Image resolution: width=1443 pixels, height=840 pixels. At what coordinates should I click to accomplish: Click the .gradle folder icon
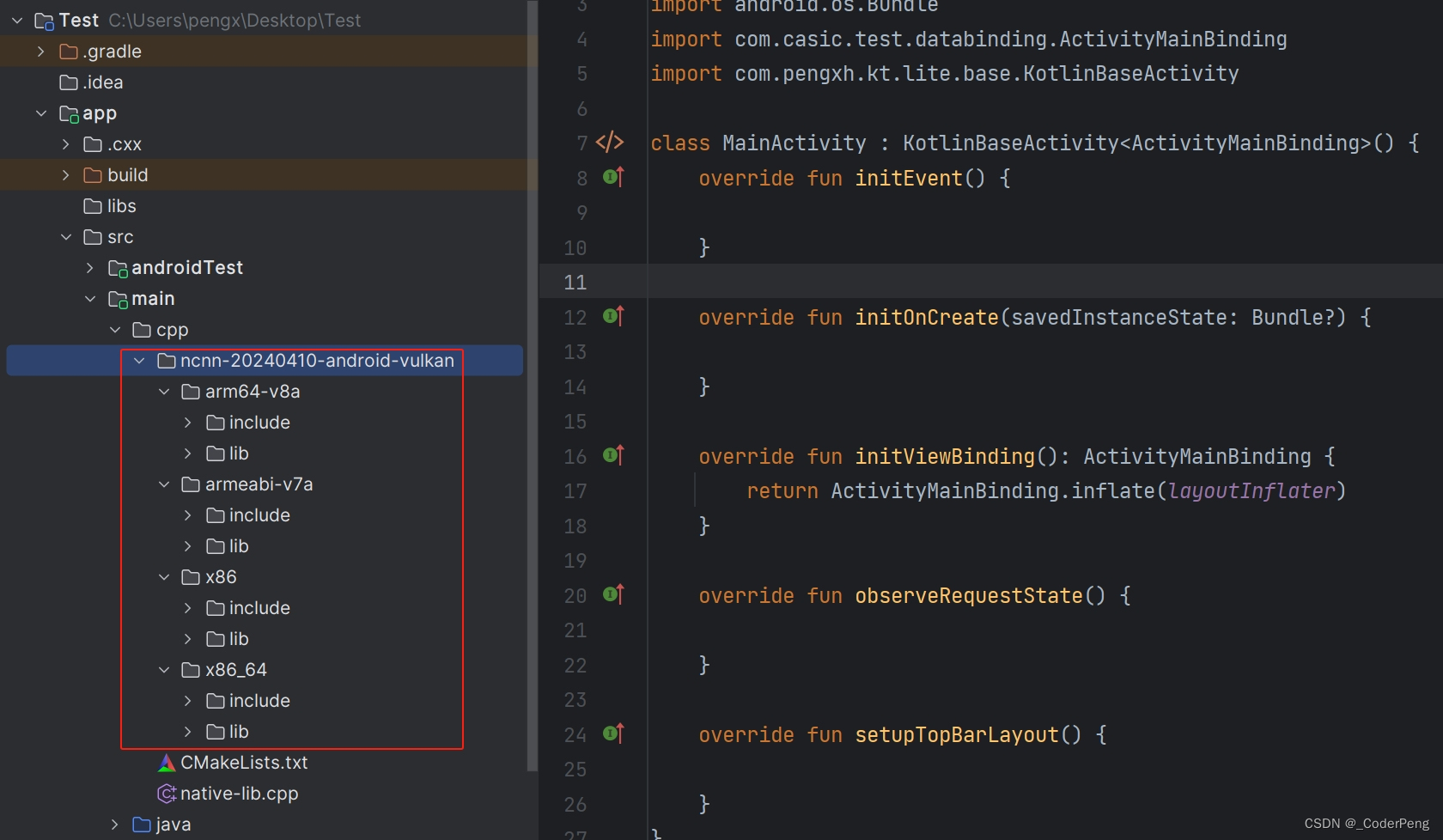[69, 52]
